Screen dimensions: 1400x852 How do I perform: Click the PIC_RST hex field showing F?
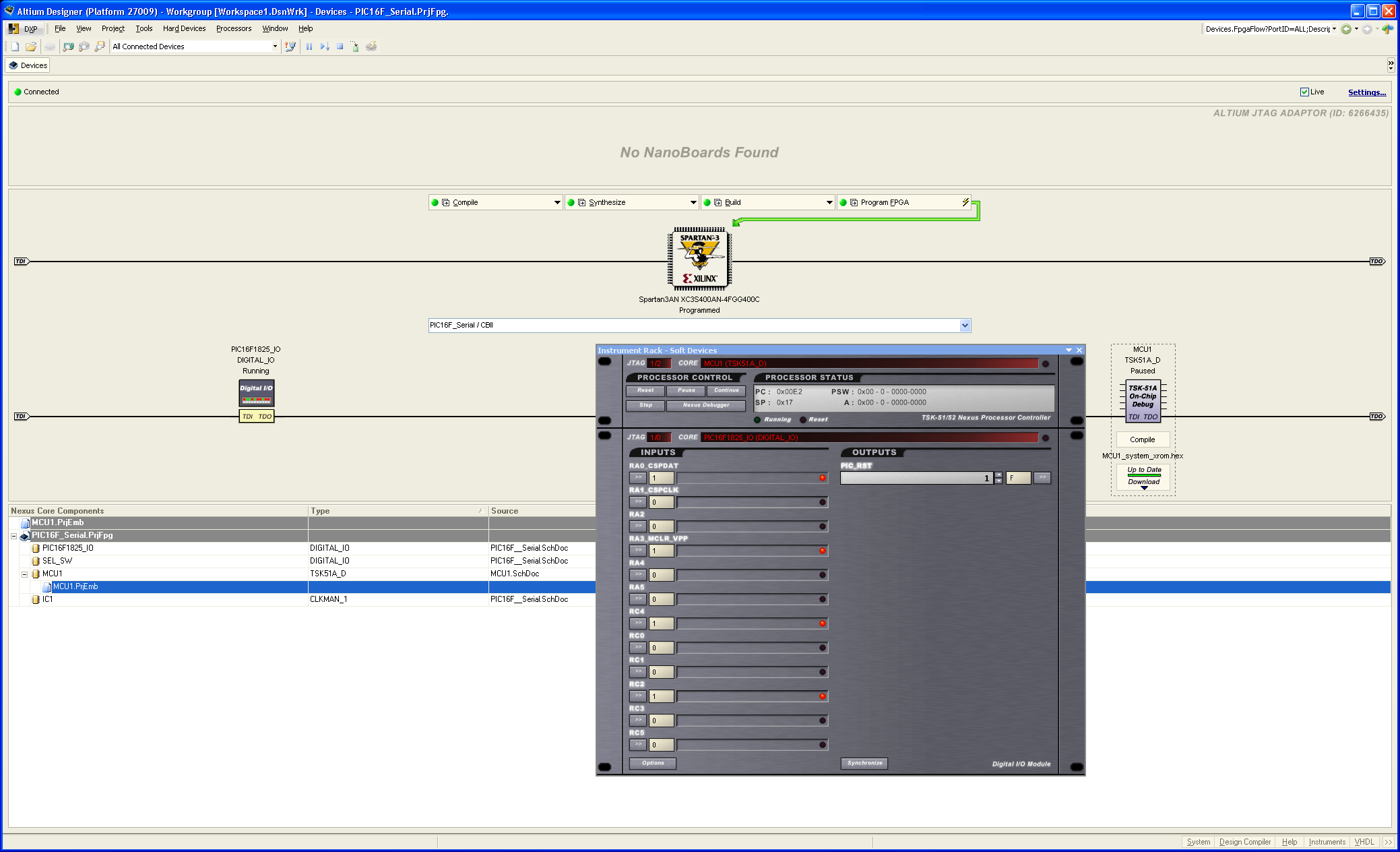(1019, 478)
